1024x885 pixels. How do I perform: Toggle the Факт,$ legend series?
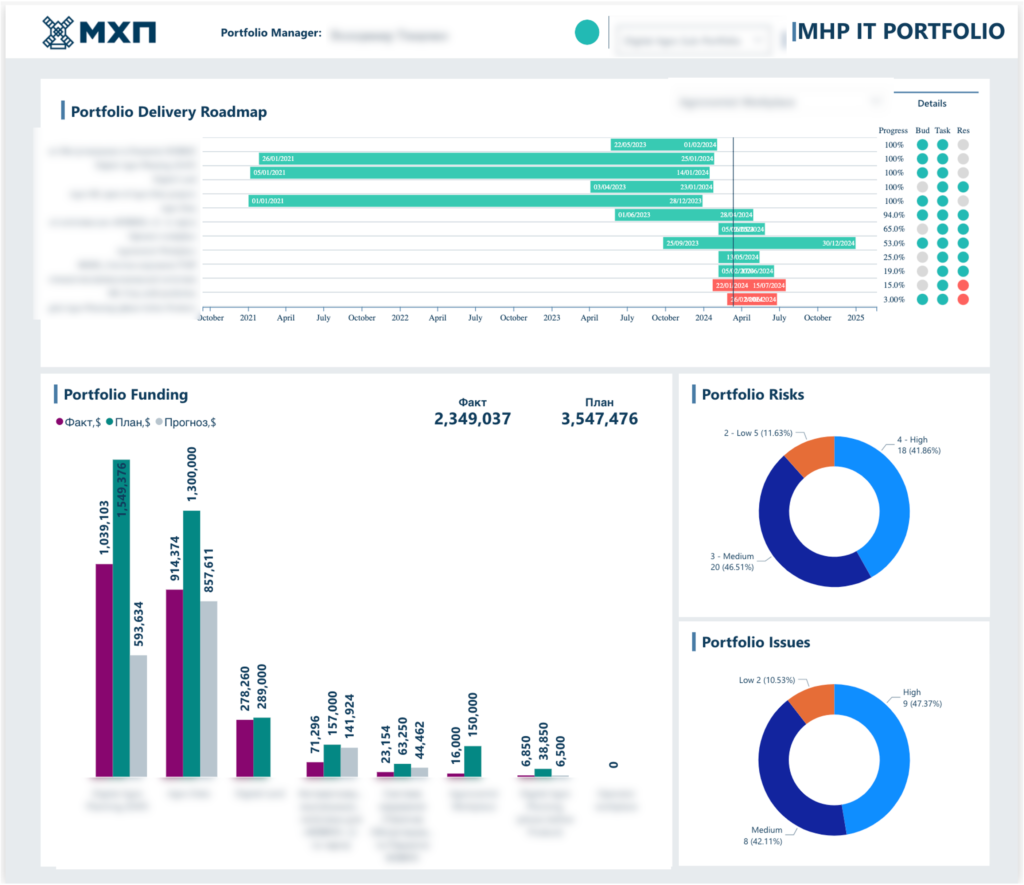[78, 423]
